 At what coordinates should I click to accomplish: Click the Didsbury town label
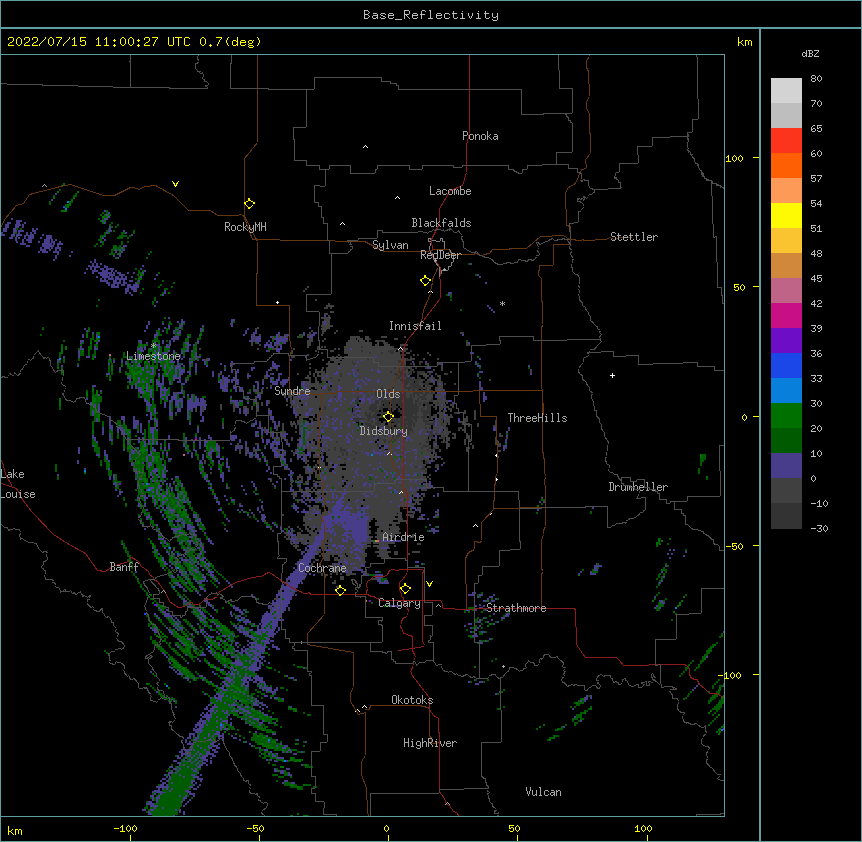tap(384, 431)
